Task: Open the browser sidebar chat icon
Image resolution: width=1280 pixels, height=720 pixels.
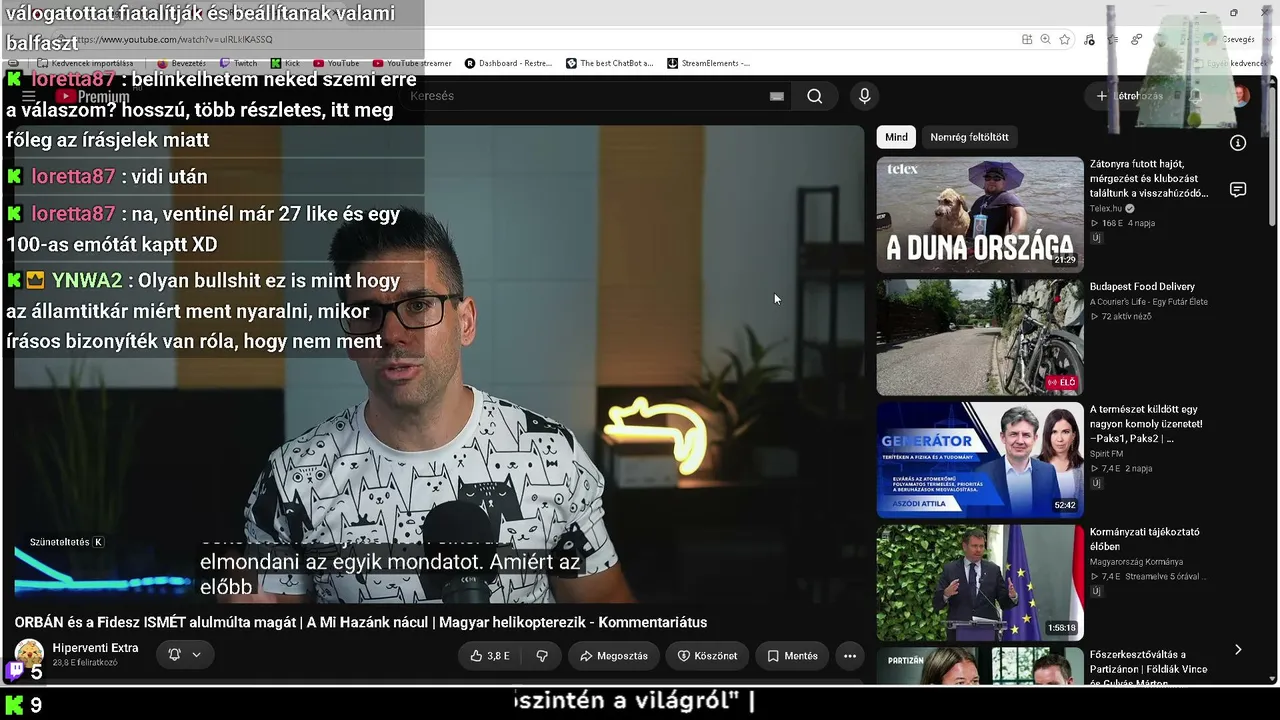Action: point(1238,190)
